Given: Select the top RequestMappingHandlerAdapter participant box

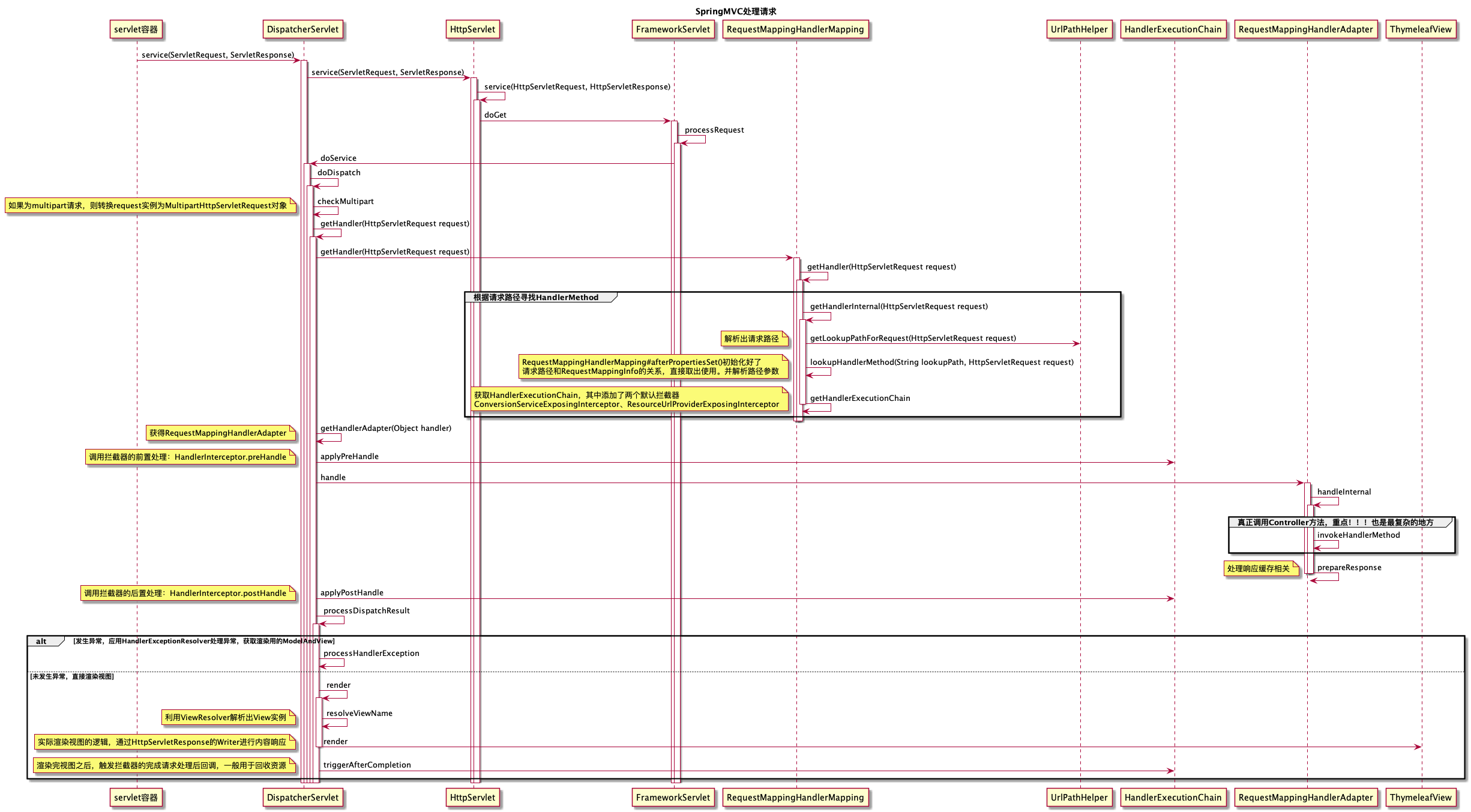Looking at the screenshot, I should click(x=1305, y=29).
